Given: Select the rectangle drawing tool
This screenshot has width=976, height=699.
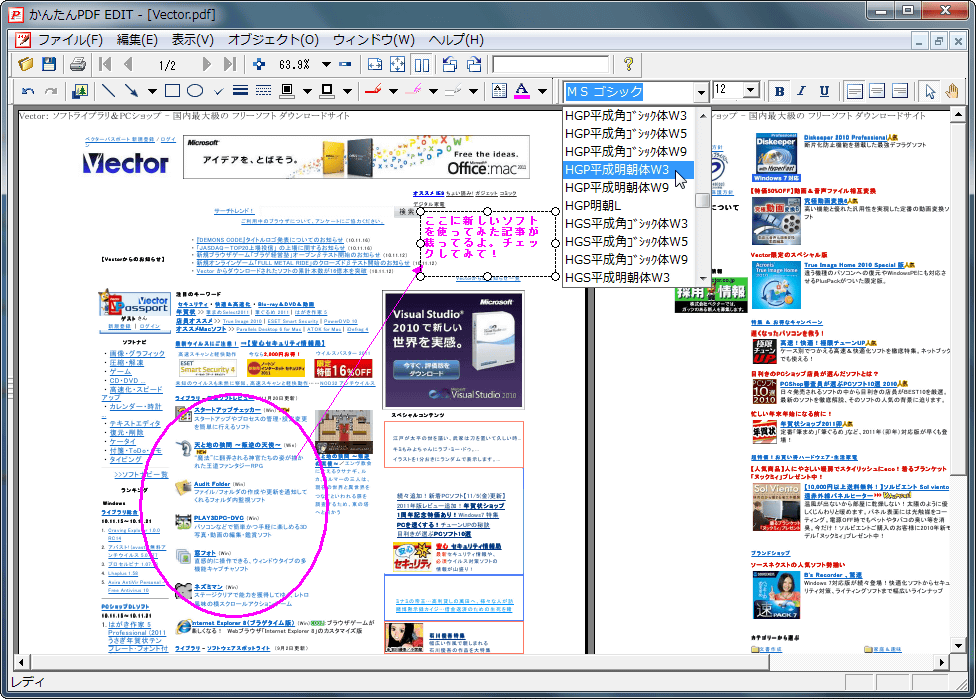Looking at the screenshot, I should (172, 91).
